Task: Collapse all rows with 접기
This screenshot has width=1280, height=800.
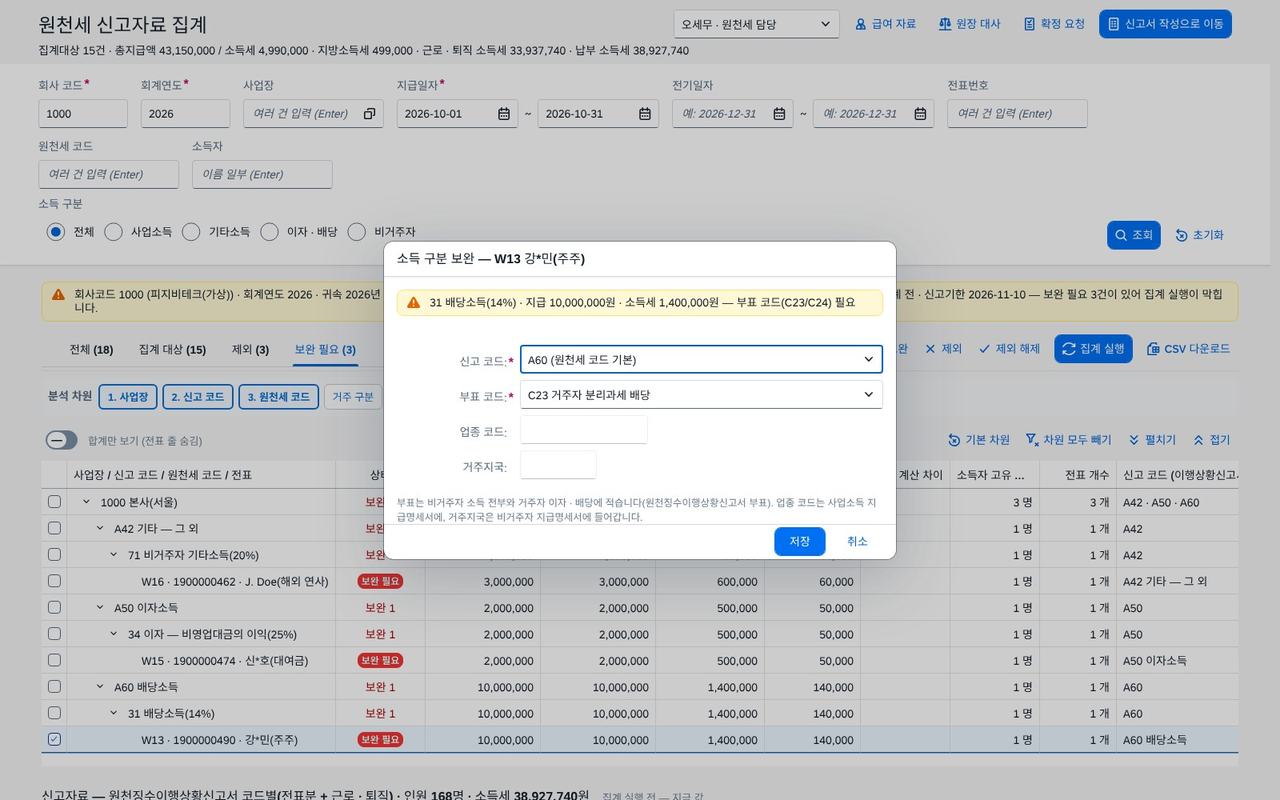Action: [1212, 440]
